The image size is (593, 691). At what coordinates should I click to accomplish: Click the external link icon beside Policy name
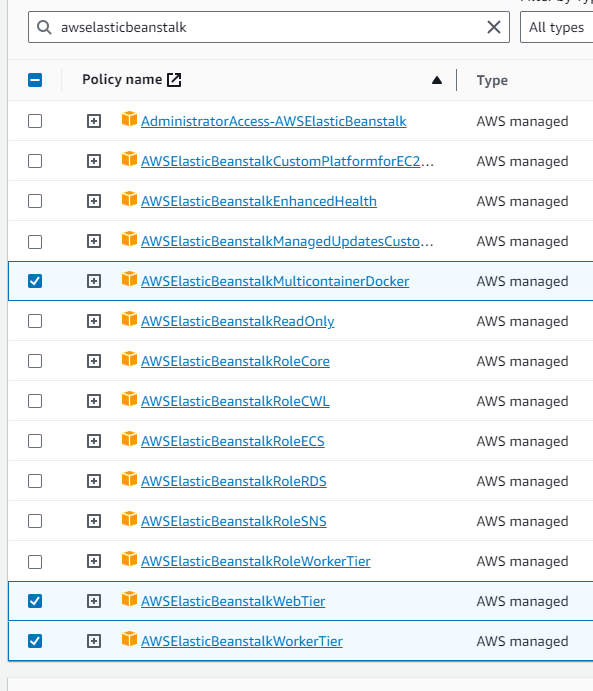pyautogui.click(x=174, y=80)
